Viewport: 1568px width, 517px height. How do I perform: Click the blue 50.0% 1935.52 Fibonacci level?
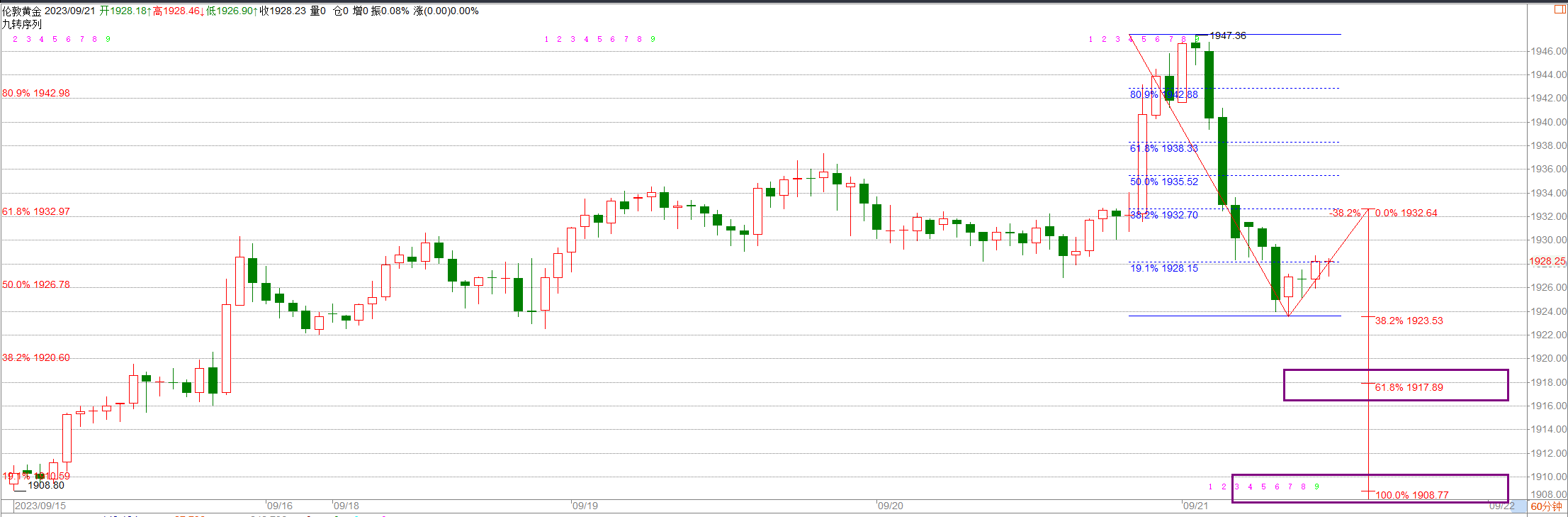[1163, 182]
